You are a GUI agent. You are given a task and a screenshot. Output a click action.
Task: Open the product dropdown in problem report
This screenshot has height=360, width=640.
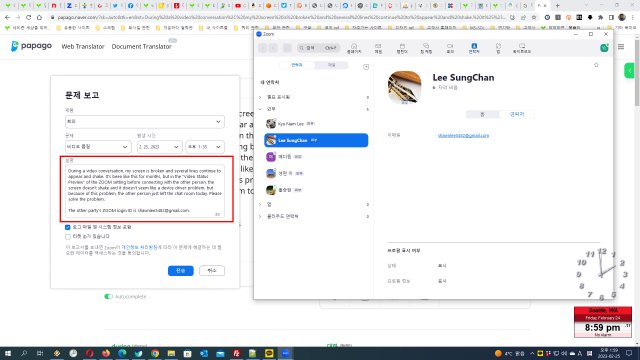(x=144, y=122)
